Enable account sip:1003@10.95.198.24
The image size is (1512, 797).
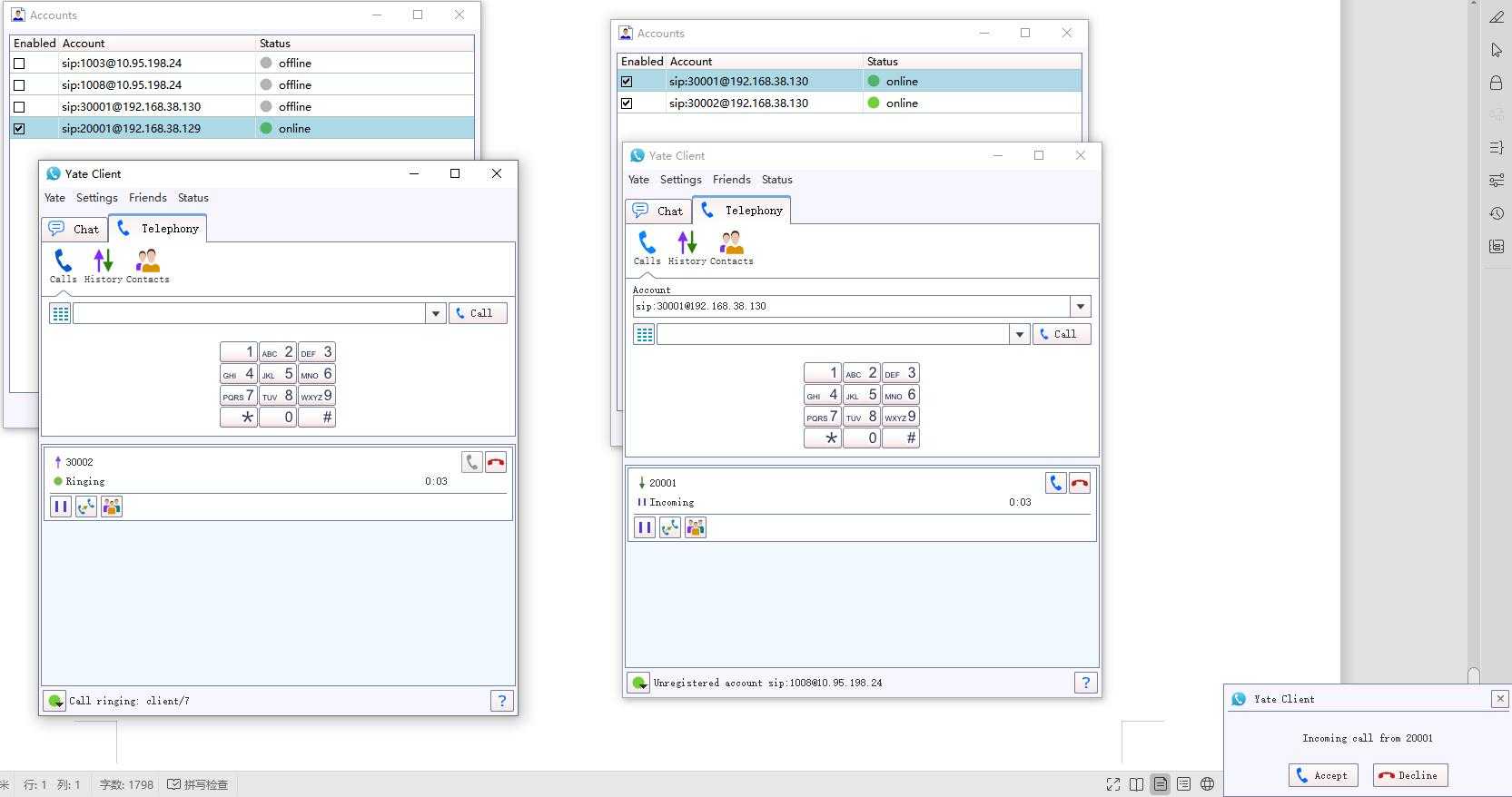click(x=19, y=64)
